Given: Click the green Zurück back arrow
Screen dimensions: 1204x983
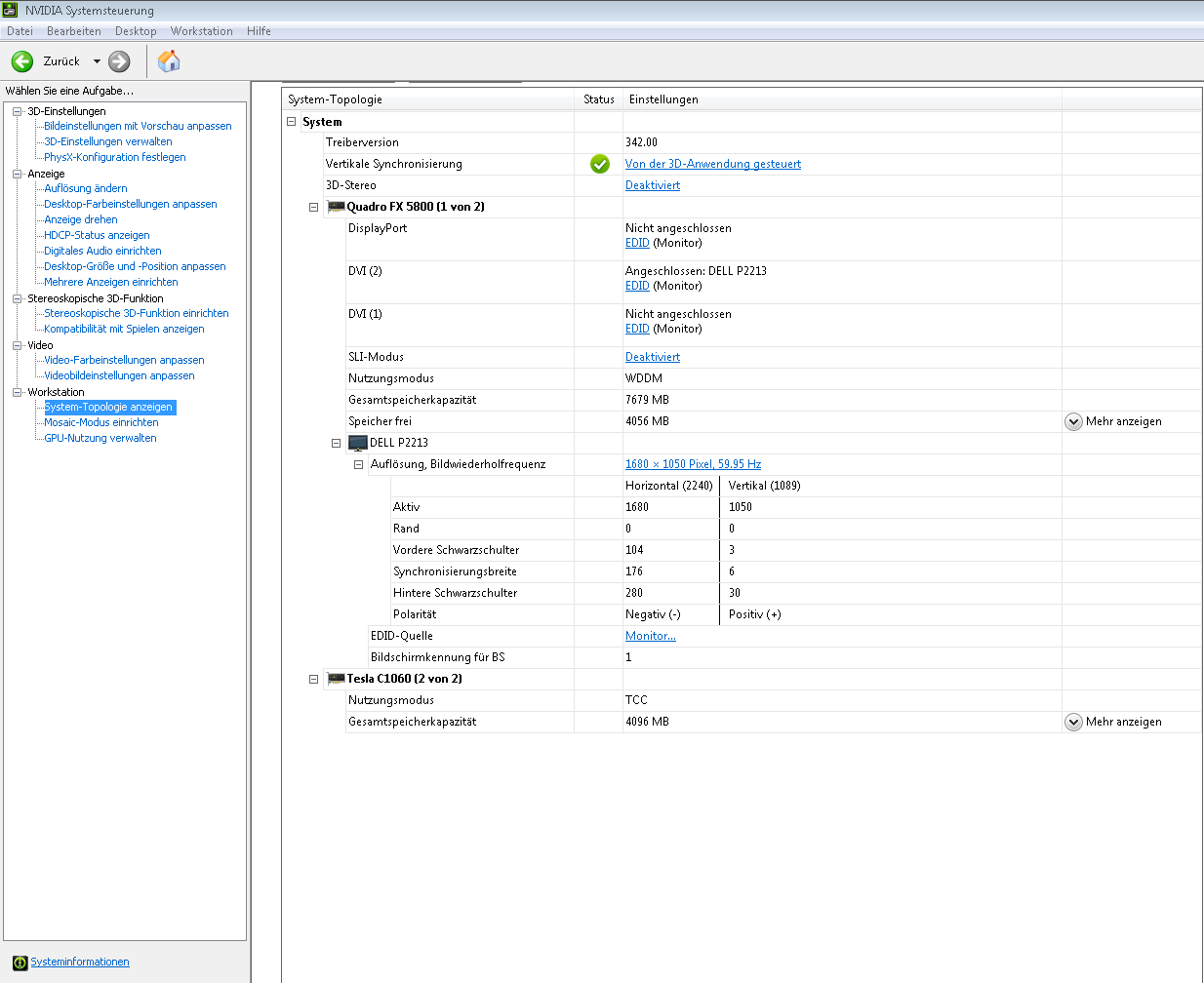Looking at the screenshot, I should 22,61.
